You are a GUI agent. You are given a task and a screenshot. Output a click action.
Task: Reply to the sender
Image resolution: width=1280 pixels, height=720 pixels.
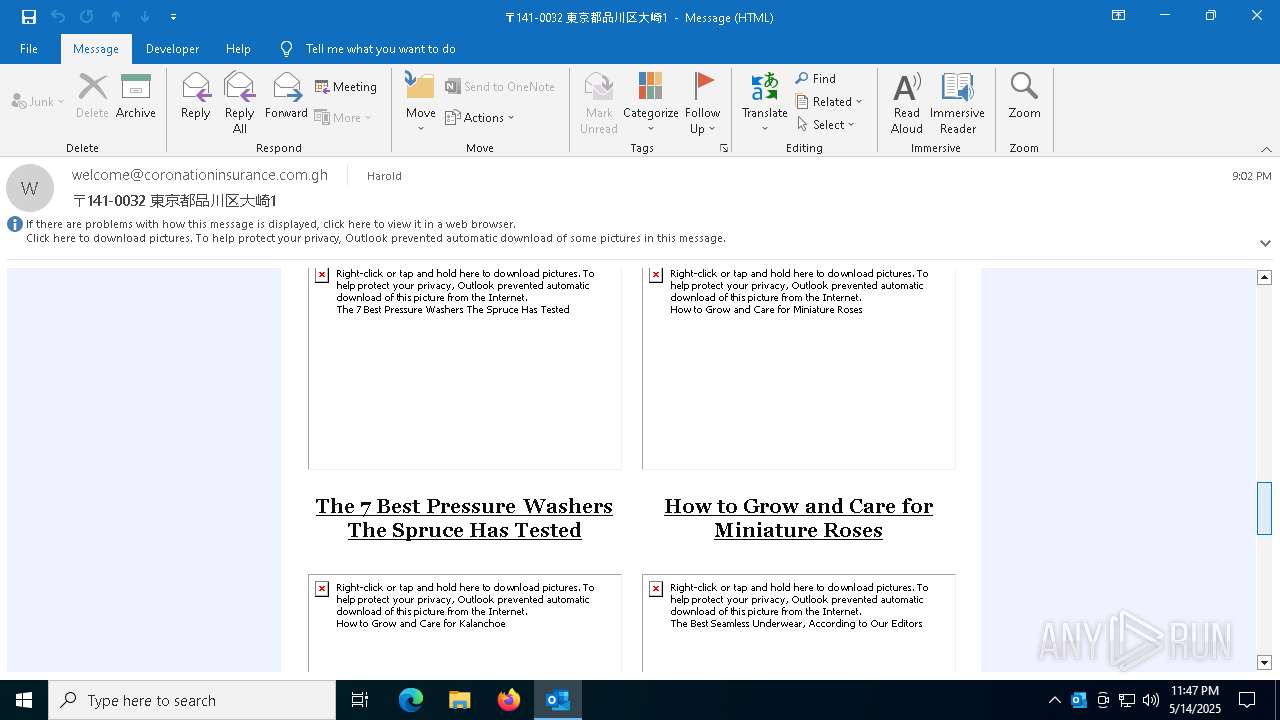(x=196, y=96)
